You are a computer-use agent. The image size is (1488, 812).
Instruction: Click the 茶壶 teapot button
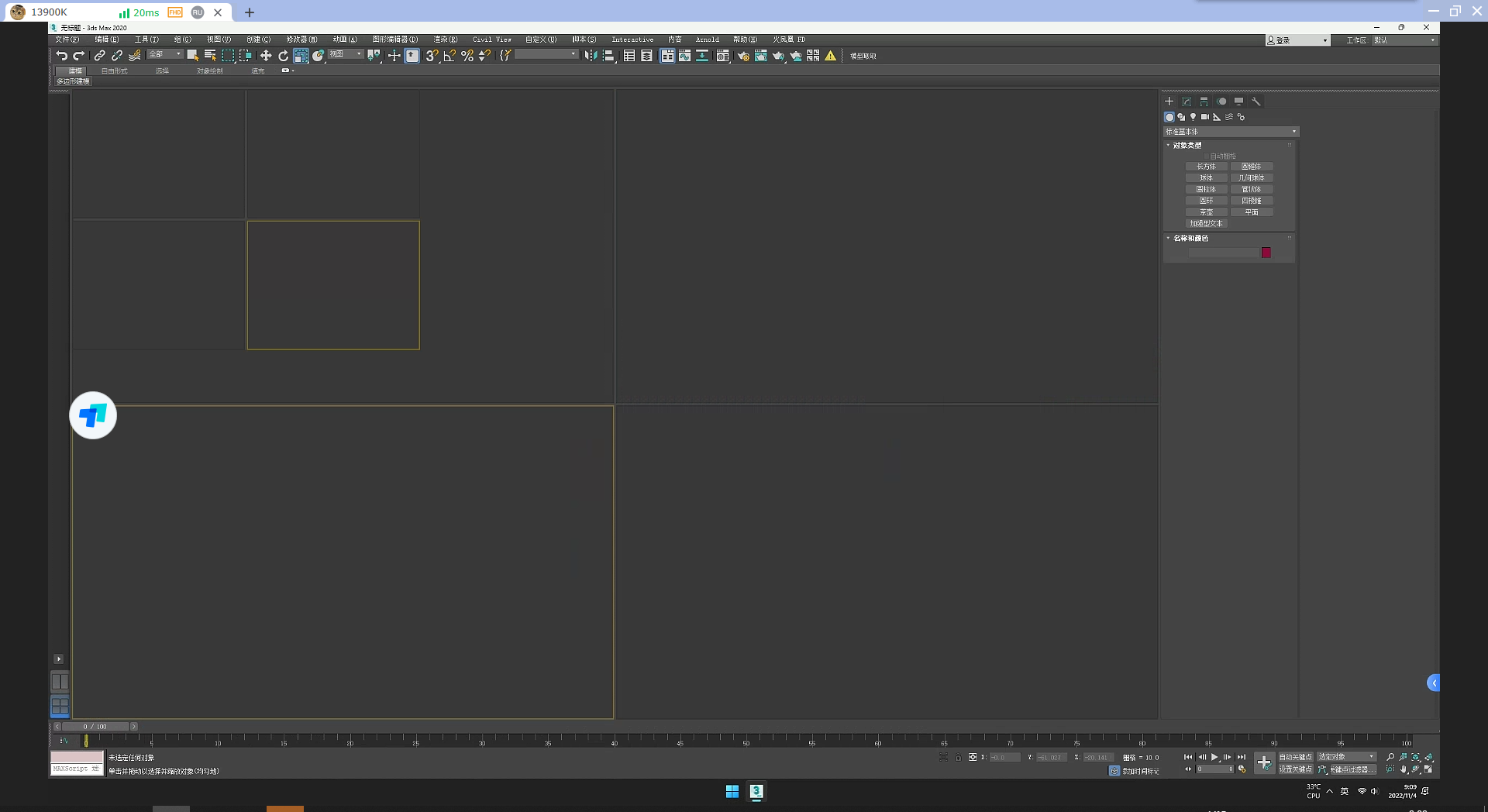click(x=1207, y=212)
